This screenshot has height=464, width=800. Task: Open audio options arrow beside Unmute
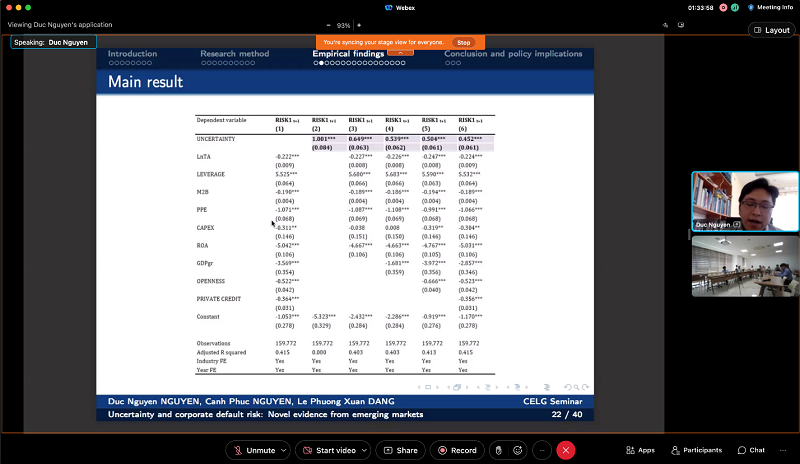click(284, 450)
